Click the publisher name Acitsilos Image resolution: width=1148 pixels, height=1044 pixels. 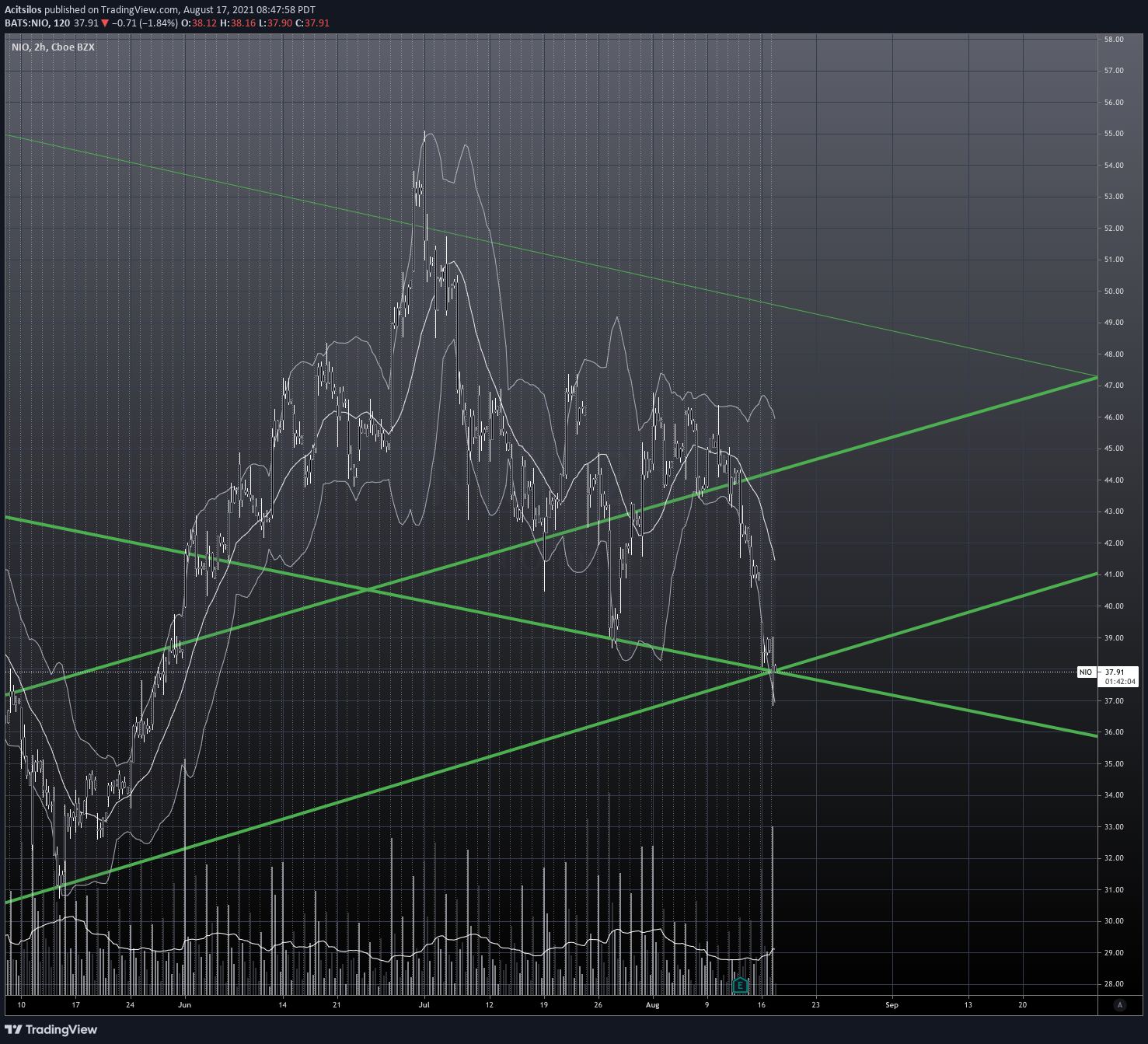pyautogui.click(x=23, y=10)
